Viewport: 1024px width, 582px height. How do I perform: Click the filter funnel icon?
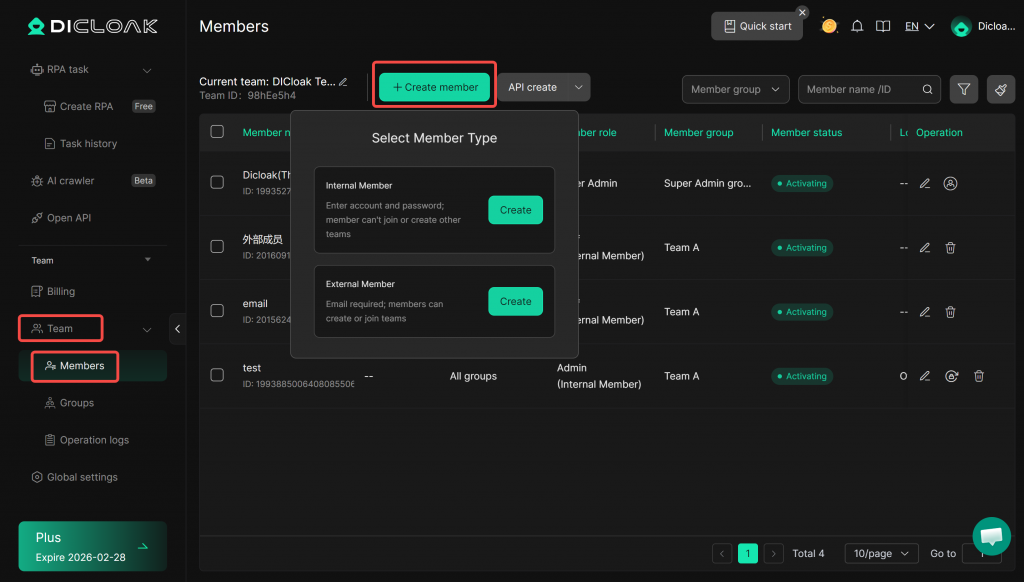[x=963, y=89]
